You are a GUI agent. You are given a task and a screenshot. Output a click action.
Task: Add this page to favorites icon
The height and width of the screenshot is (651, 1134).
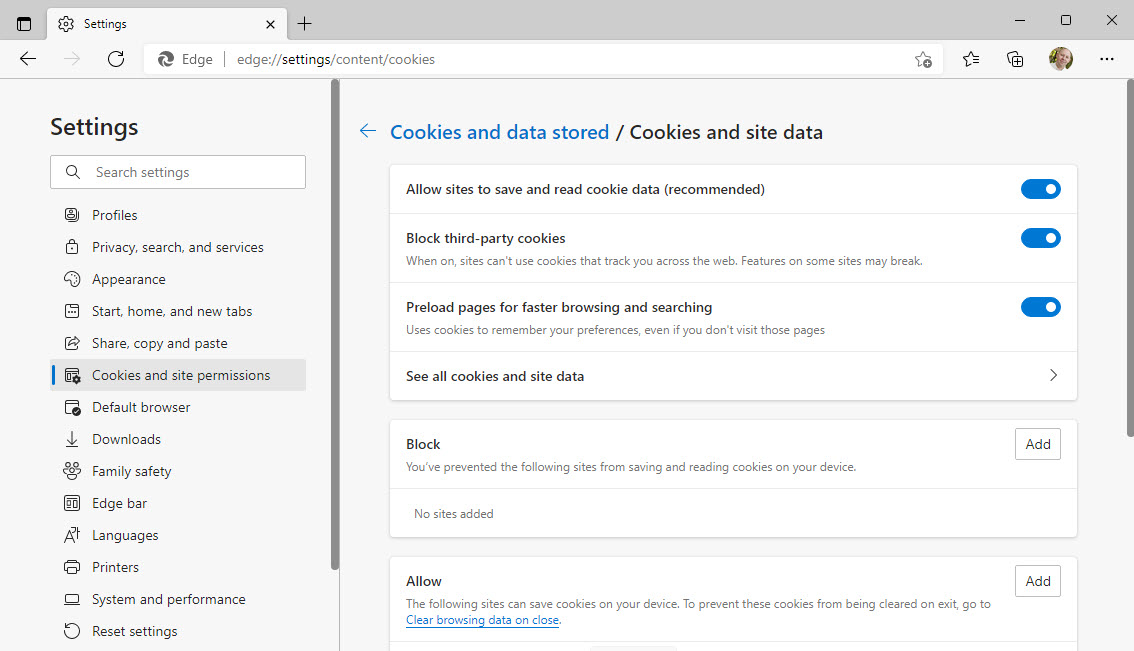coord(923,59)
